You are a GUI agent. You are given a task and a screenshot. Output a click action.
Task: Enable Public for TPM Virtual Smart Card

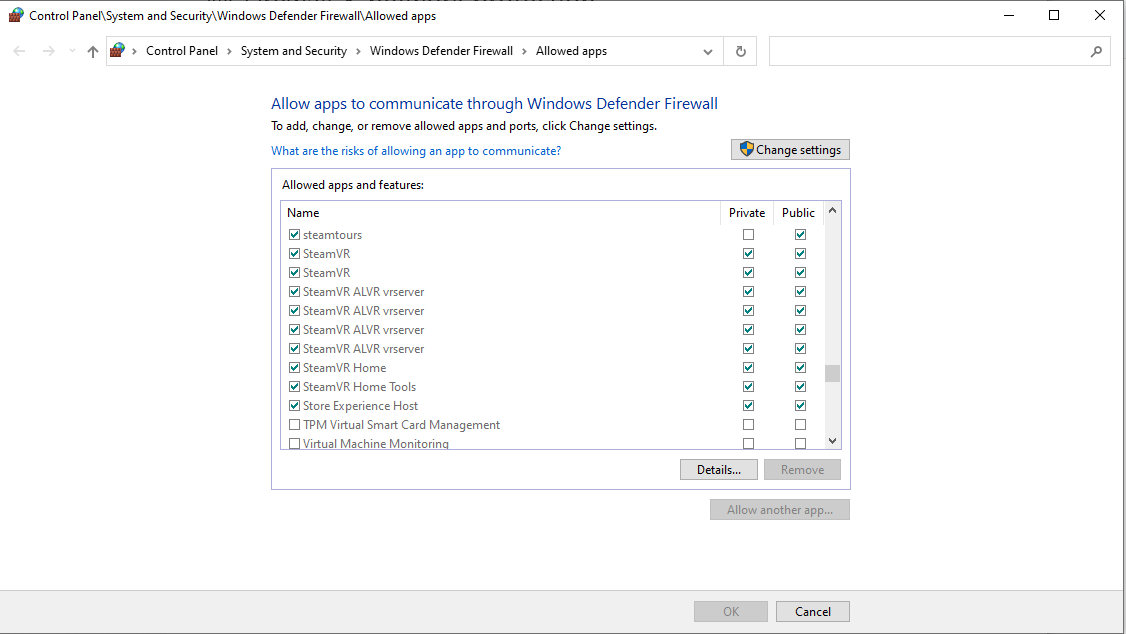(x=800, y=424)
